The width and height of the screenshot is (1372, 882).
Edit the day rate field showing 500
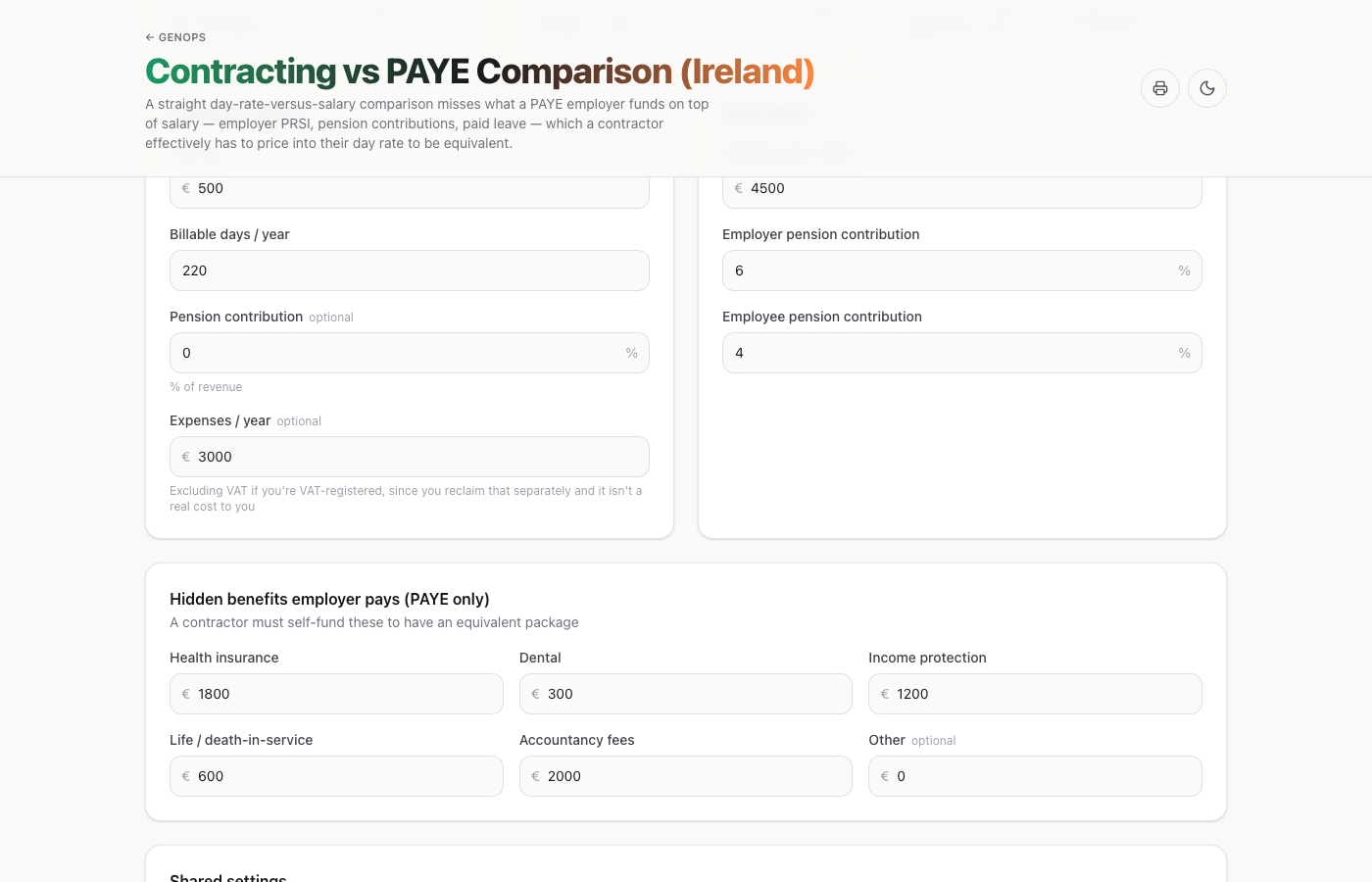[x=410, y=191]
